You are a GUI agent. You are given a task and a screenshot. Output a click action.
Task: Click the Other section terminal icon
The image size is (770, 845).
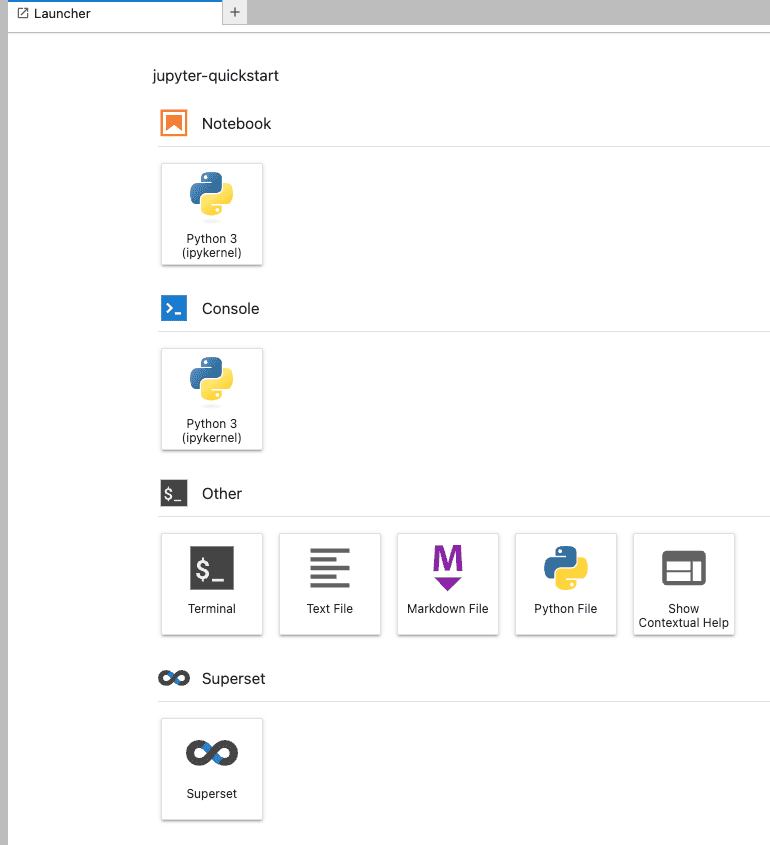(174, 493)
